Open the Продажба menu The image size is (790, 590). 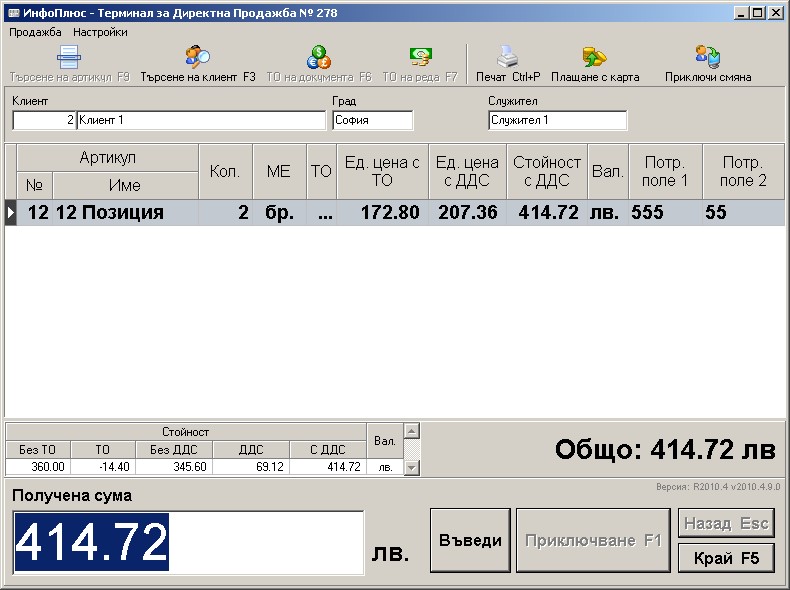point(35,32)
